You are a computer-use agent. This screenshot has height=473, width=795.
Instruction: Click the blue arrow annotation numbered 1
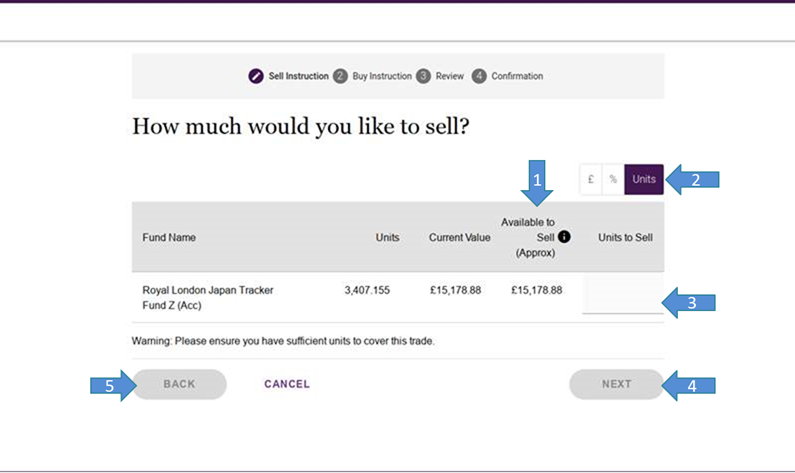point(537,178)
